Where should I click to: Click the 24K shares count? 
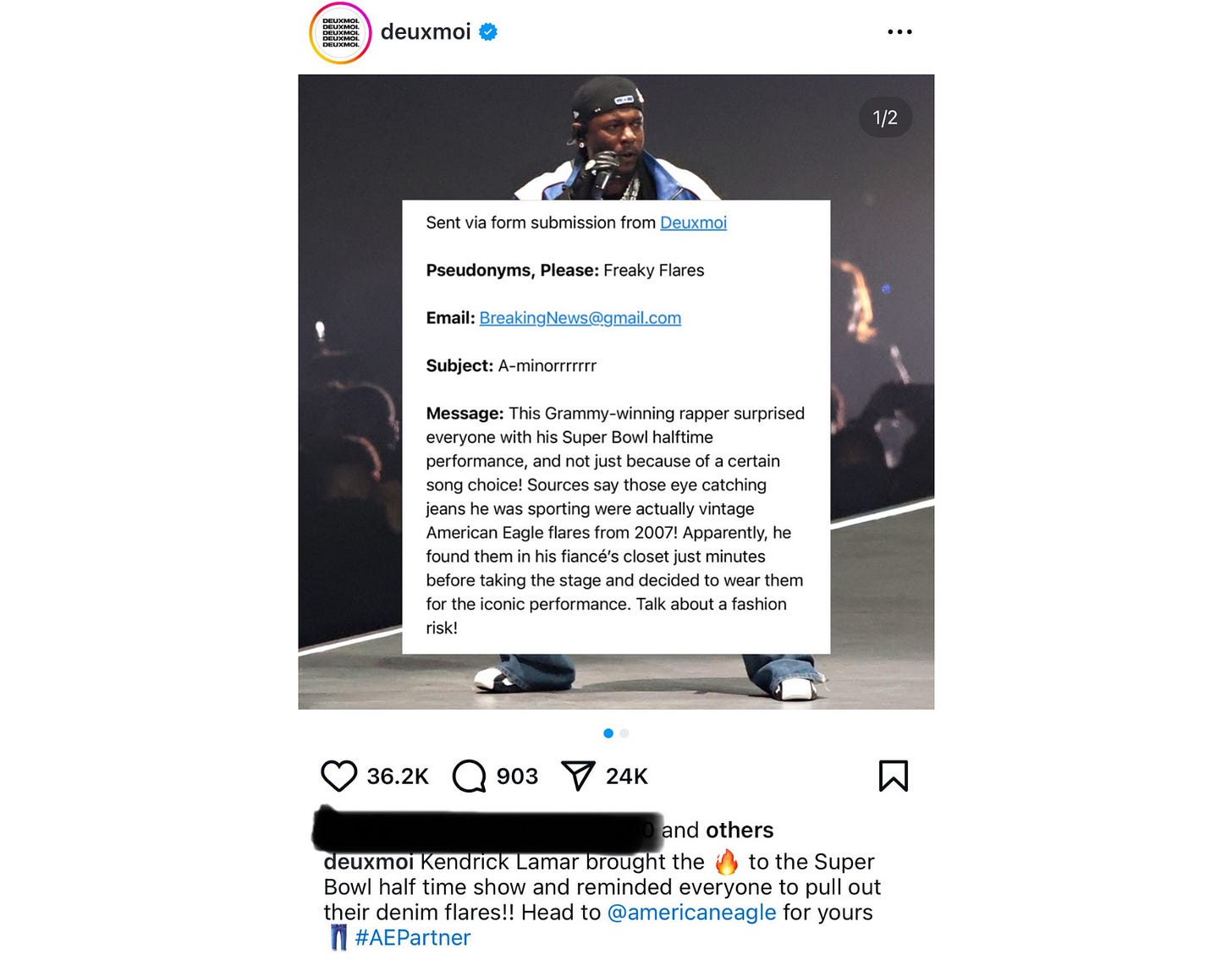627,776
